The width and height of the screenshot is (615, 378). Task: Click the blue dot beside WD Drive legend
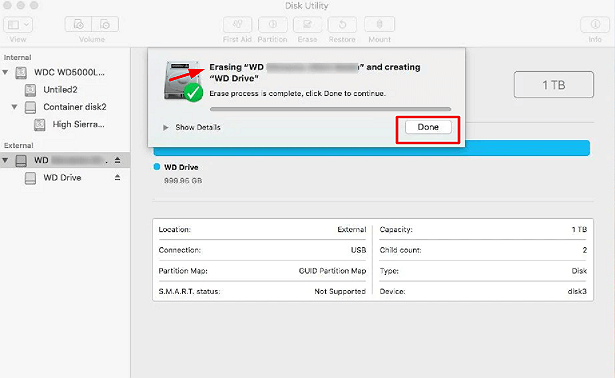(x=157, y=167)
